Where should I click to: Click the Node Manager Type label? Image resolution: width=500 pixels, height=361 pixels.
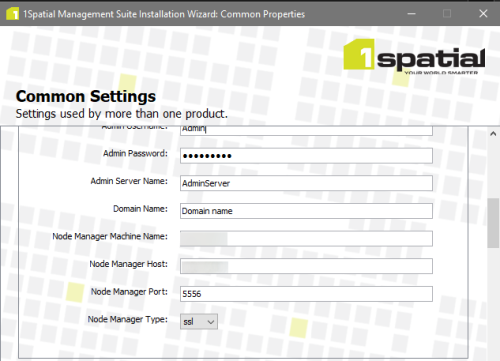coord(128,319)
